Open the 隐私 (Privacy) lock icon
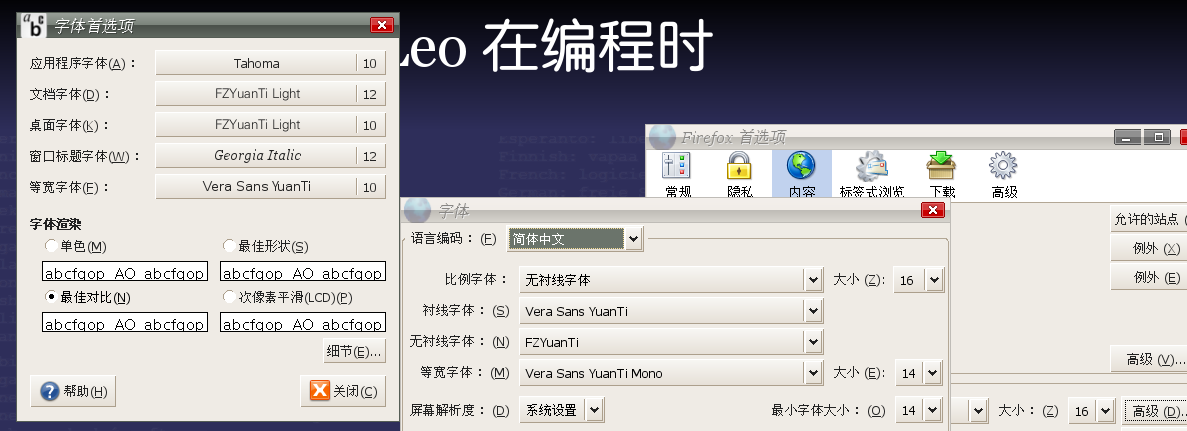This screenshot has height=431, width=1187. (739, 174)
